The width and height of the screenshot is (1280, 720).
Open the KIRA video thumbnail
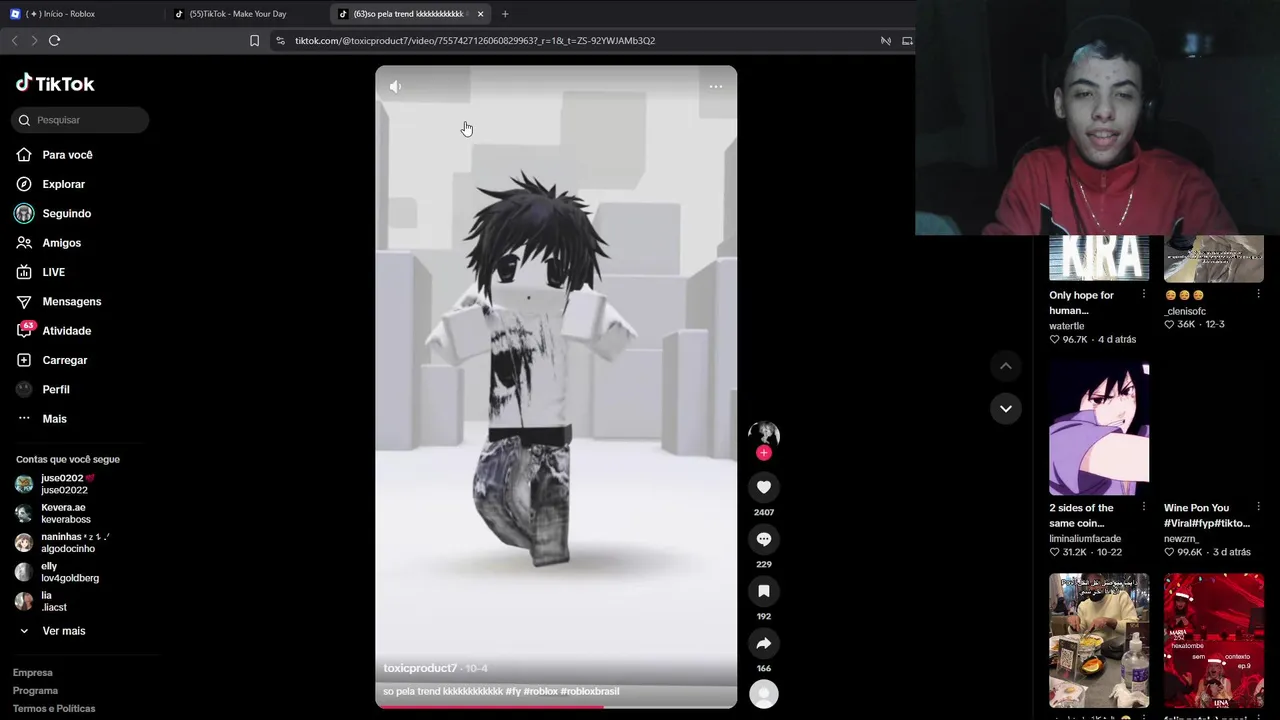[1099, 258]
